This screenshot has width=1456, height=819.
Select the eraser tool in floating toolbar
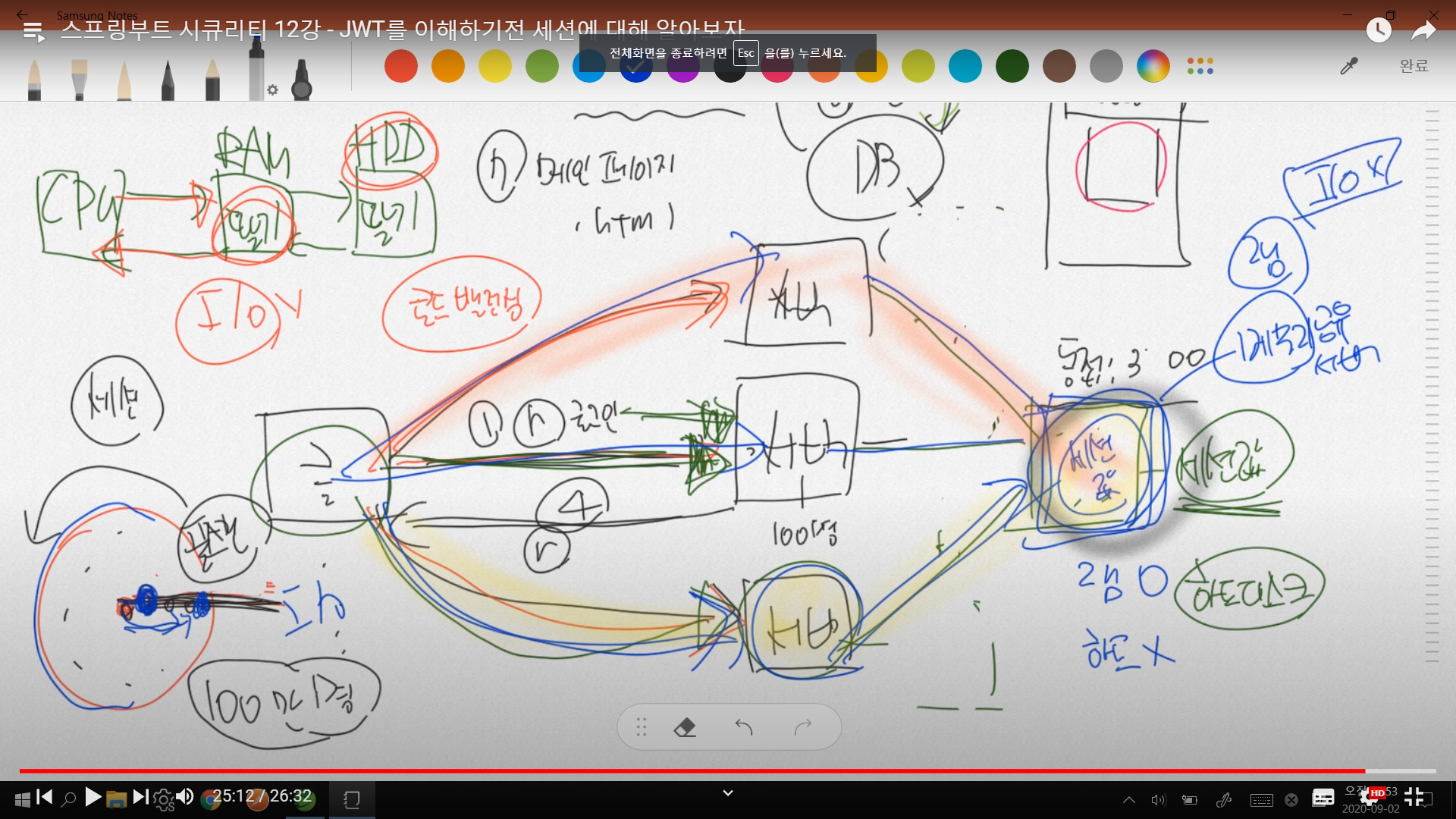click(685, 727)
